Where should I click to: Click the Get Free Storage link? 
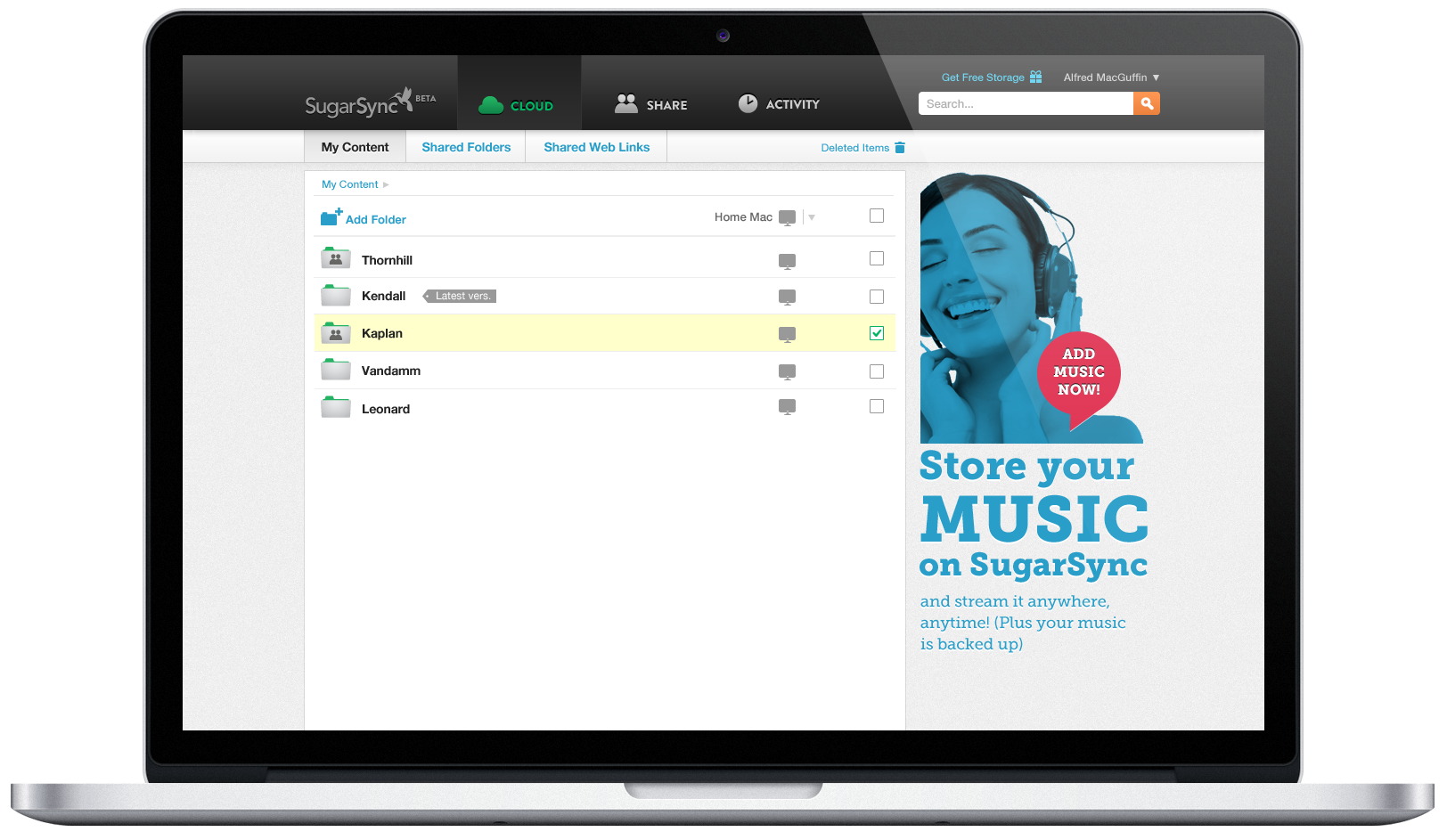coord(983,77)
